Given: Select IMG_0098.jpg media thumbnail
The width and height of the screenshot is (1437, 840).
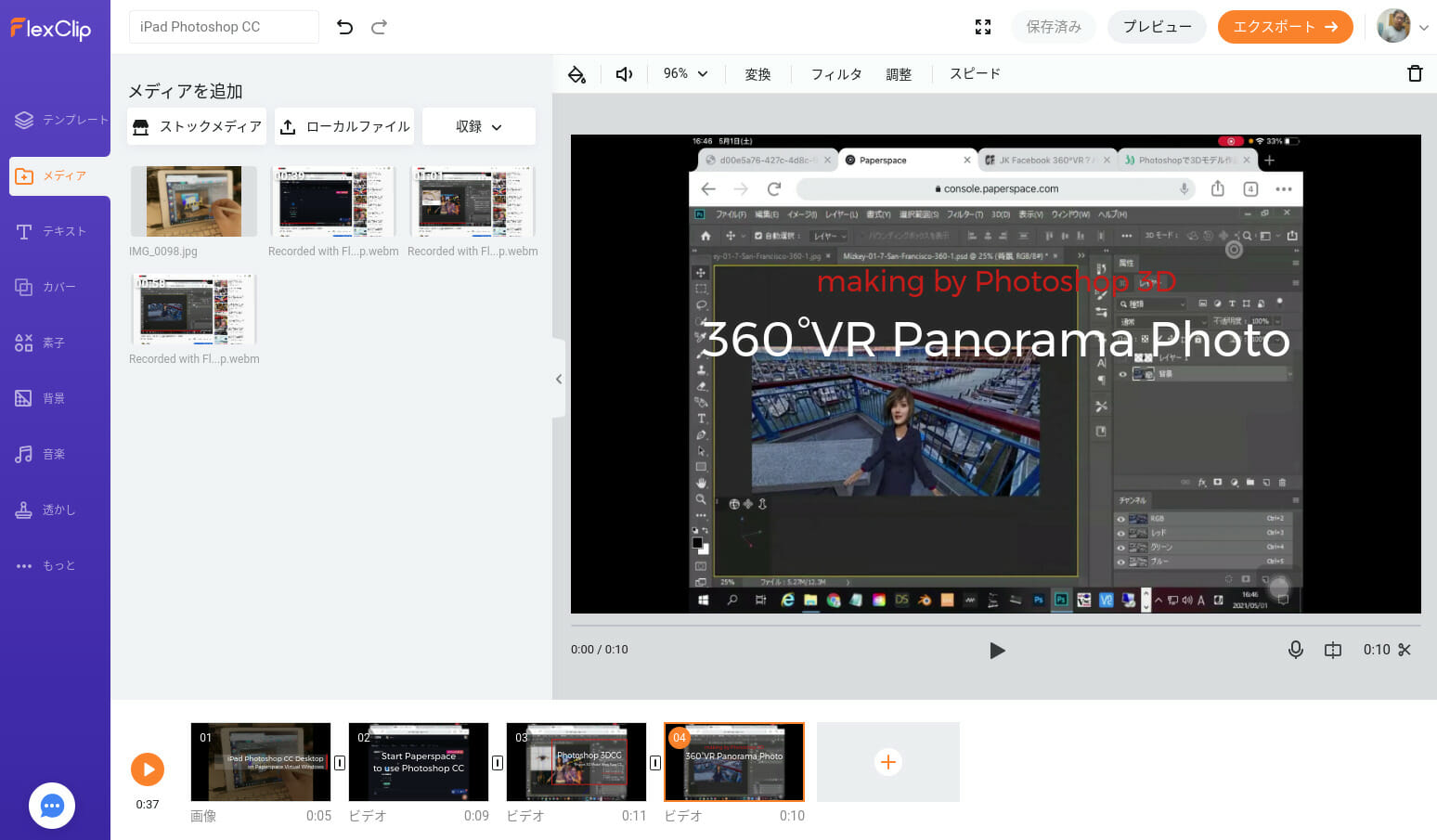Looking at the screenshot, I should pos(194,201).
